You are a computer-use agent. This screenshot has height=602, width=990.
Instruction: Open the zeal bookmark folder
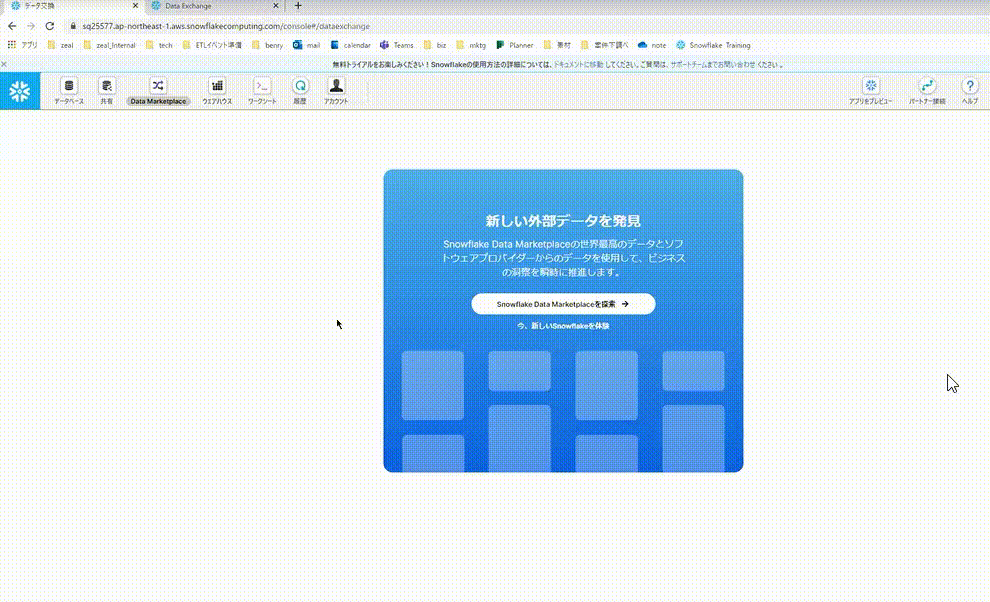click(61, 45)
